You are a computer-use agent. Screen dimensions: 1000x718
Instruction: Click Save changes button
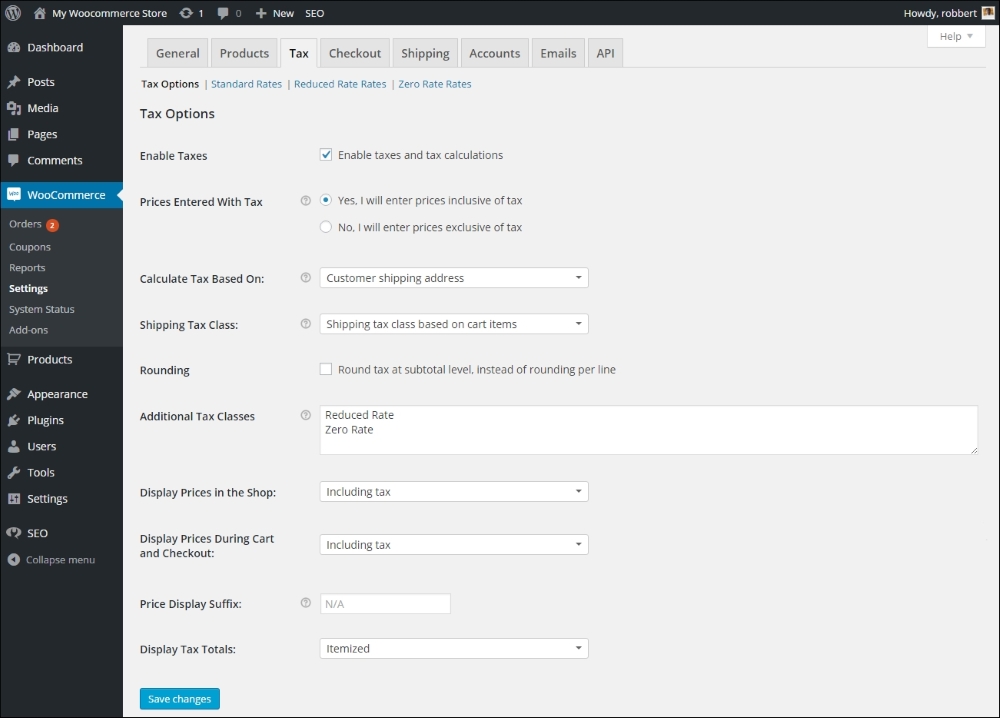tap(180, 699)
